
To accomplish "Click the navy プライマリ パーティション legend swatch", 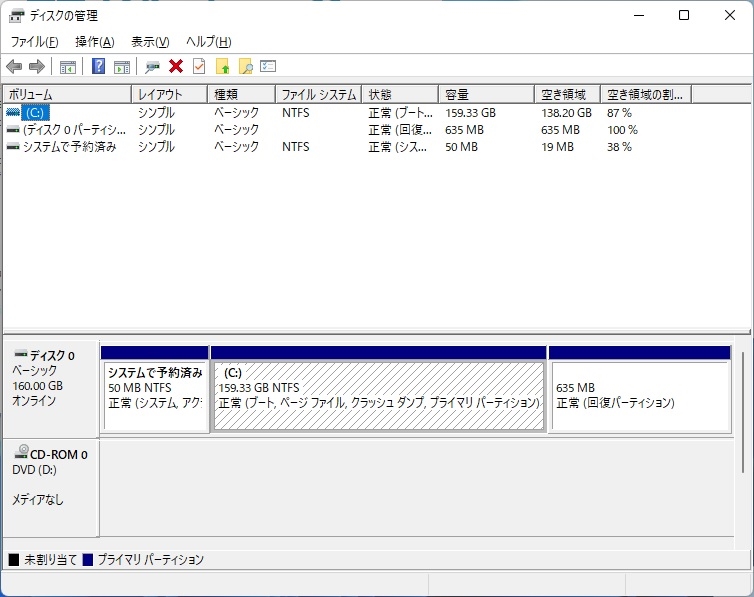I will pyautogui.click(x=88, y=560).
